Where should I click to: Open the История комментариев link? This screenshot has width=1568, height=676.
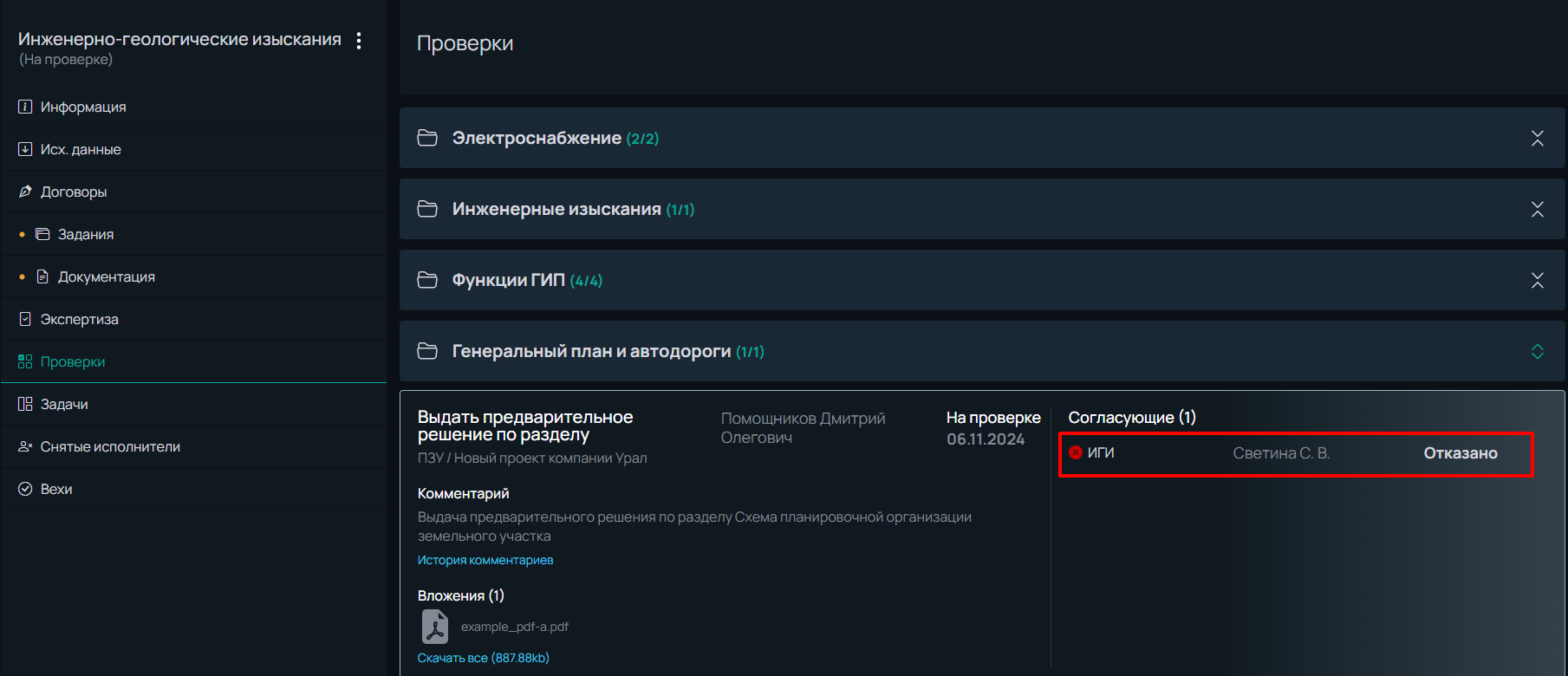click(x=485, y=560)
